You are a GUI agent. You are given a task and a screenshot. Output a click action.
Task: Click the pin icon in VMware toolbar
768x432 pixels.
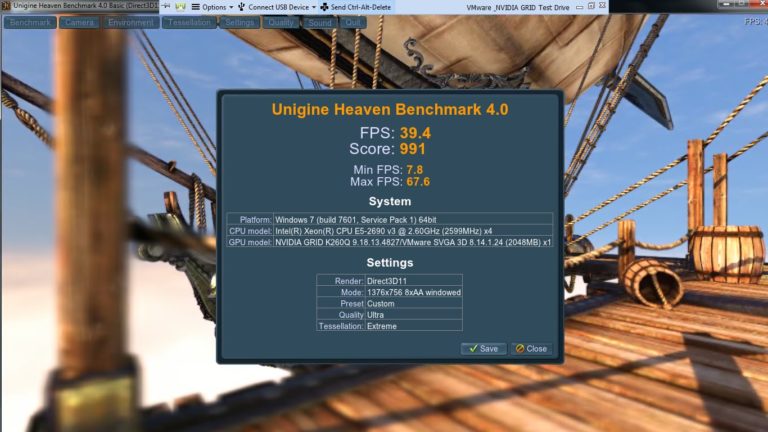167,6
